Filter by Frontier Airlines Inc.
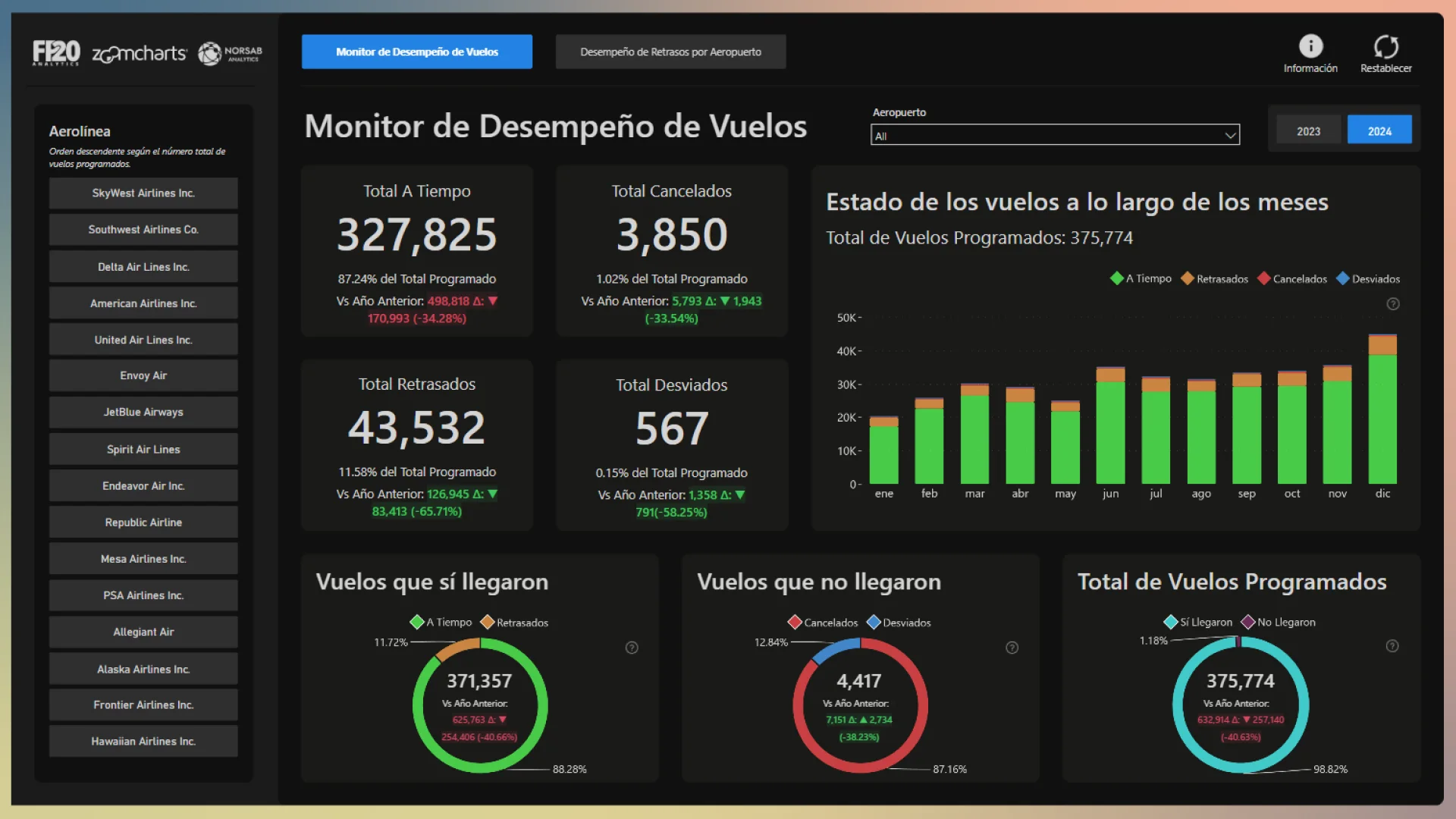 coord(143,704)
